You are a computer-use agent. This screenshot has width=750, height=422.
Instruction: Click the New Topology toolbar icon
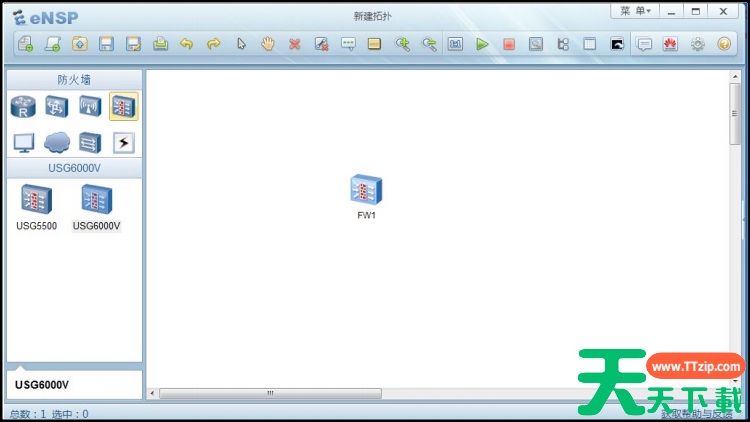tap(26, 44)
